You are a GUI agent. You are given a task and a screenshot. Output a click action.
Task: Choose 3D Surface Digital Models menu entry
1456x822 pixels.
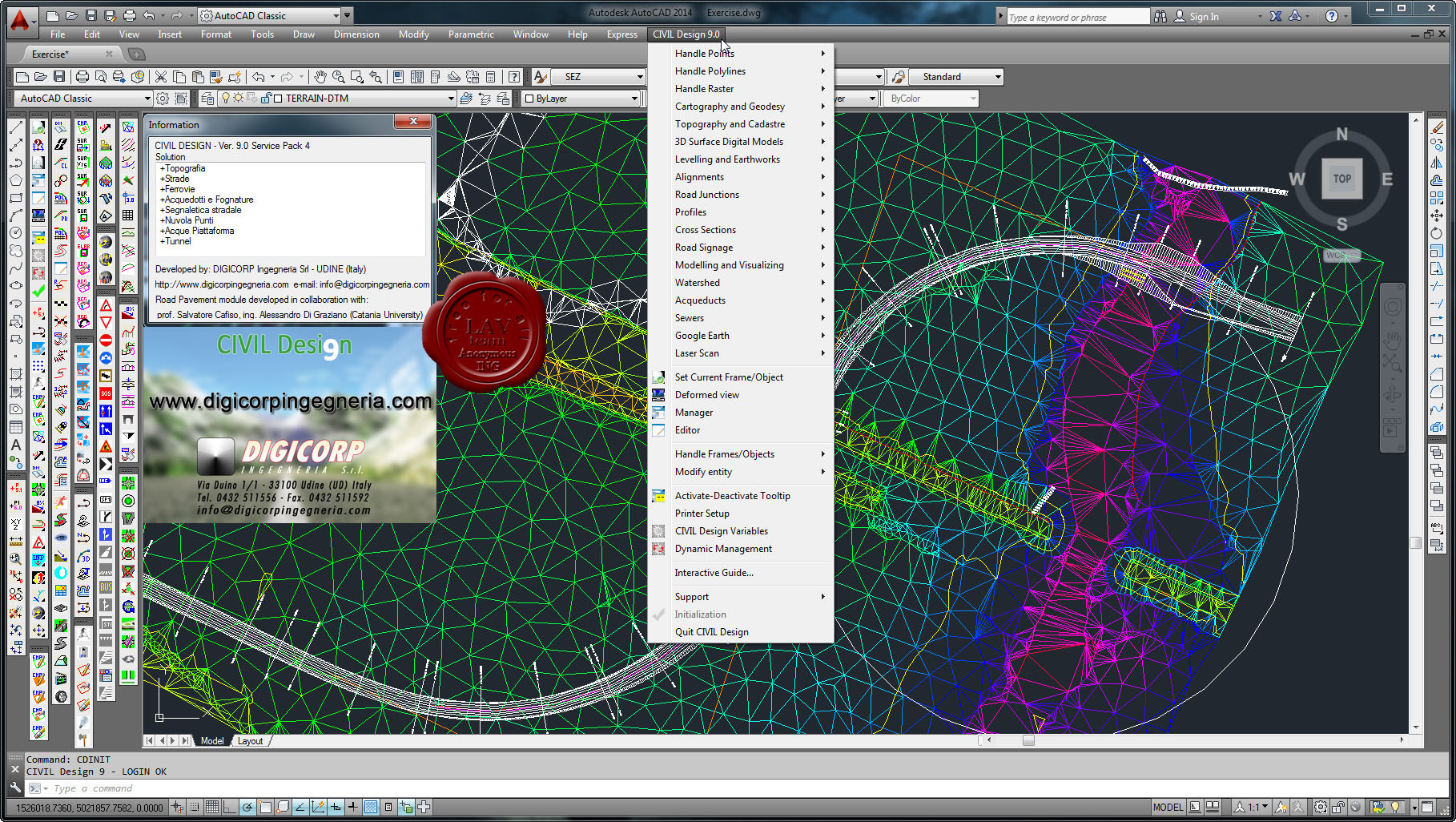(741, 142)
